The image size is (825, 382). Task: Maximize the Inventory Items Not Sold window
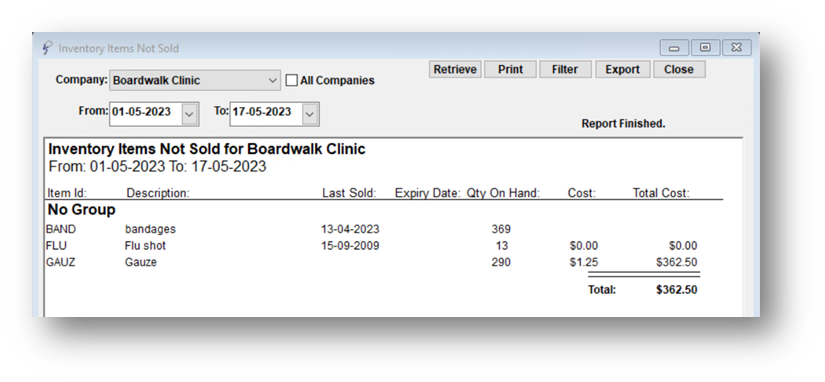coord(705,48)
